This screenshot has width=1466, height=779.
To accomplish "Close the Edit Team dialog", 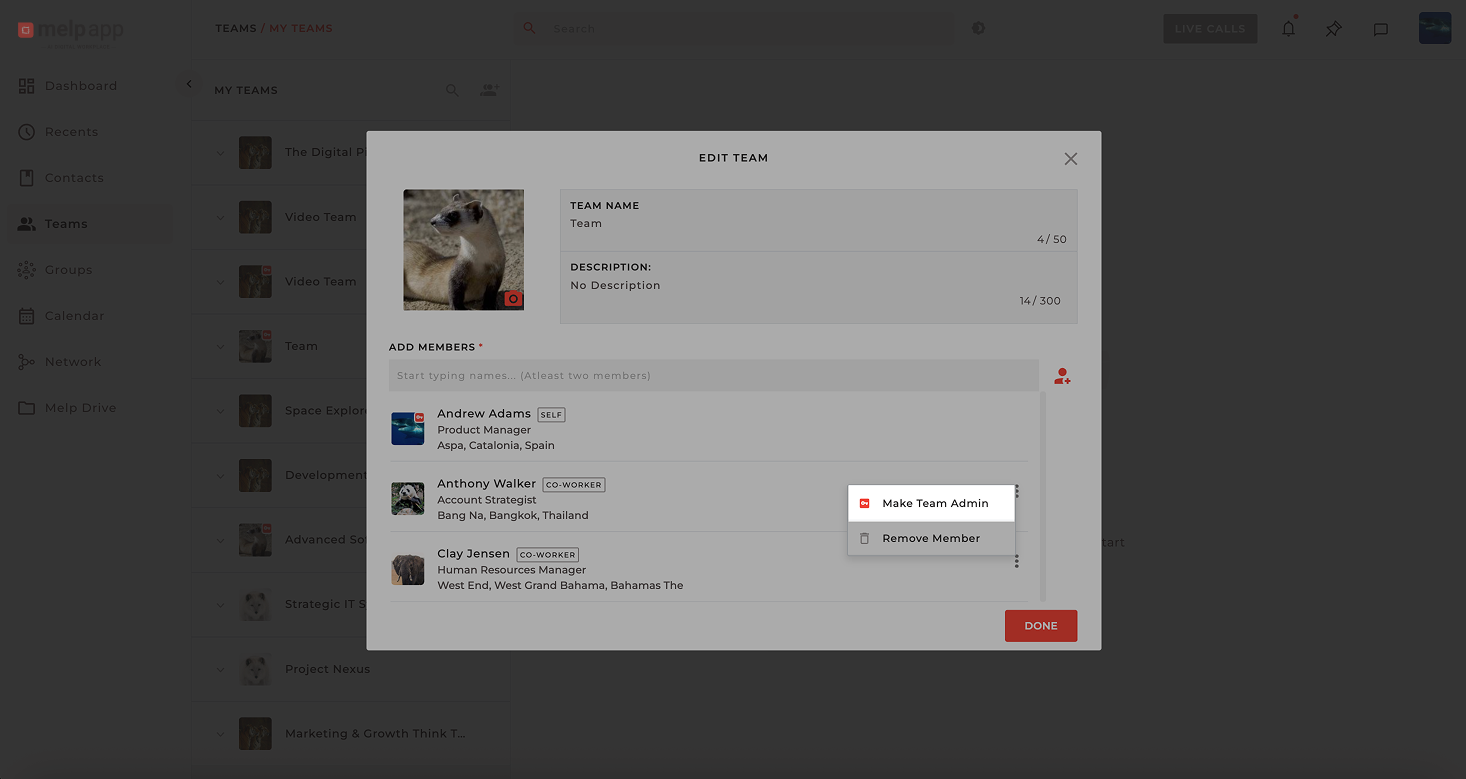I will (x=1070, y=159).
